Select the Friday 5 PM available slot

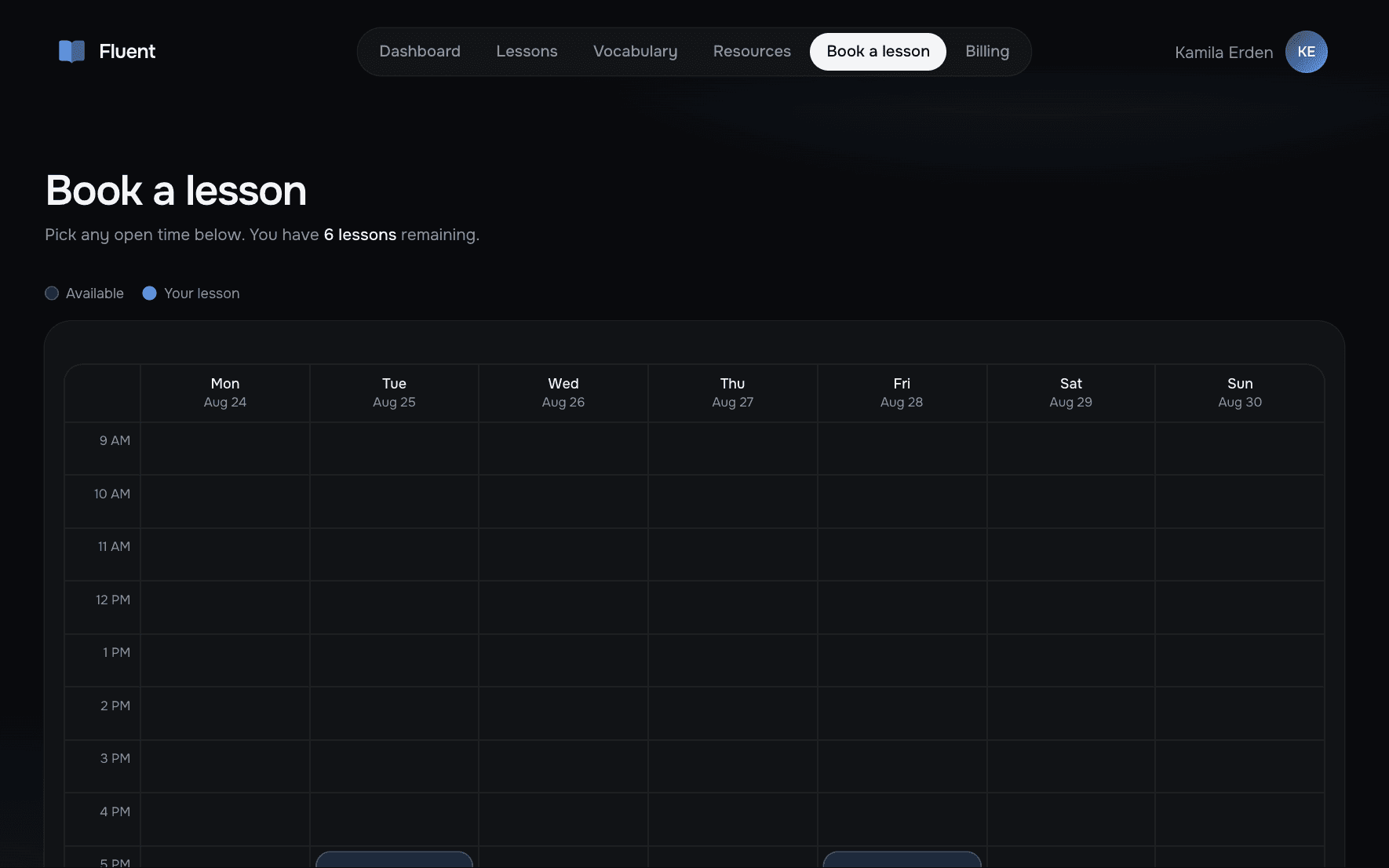902,859
